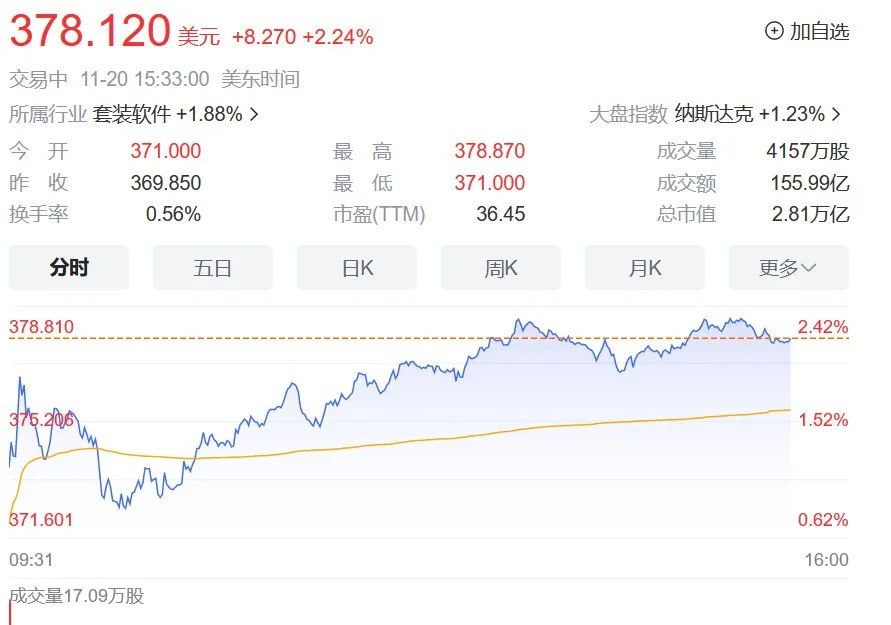Switch to the 周K tab

(x=501, y=268)
